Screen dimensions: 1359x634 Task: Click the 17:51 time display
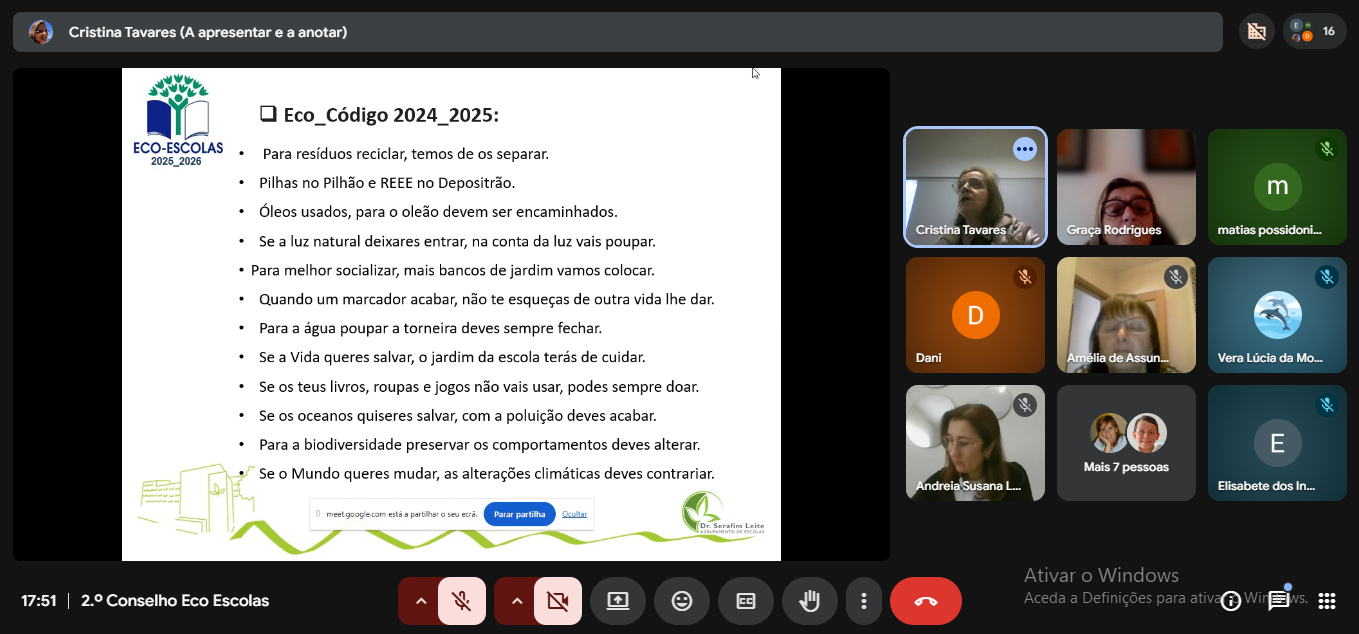coord(38,601)
